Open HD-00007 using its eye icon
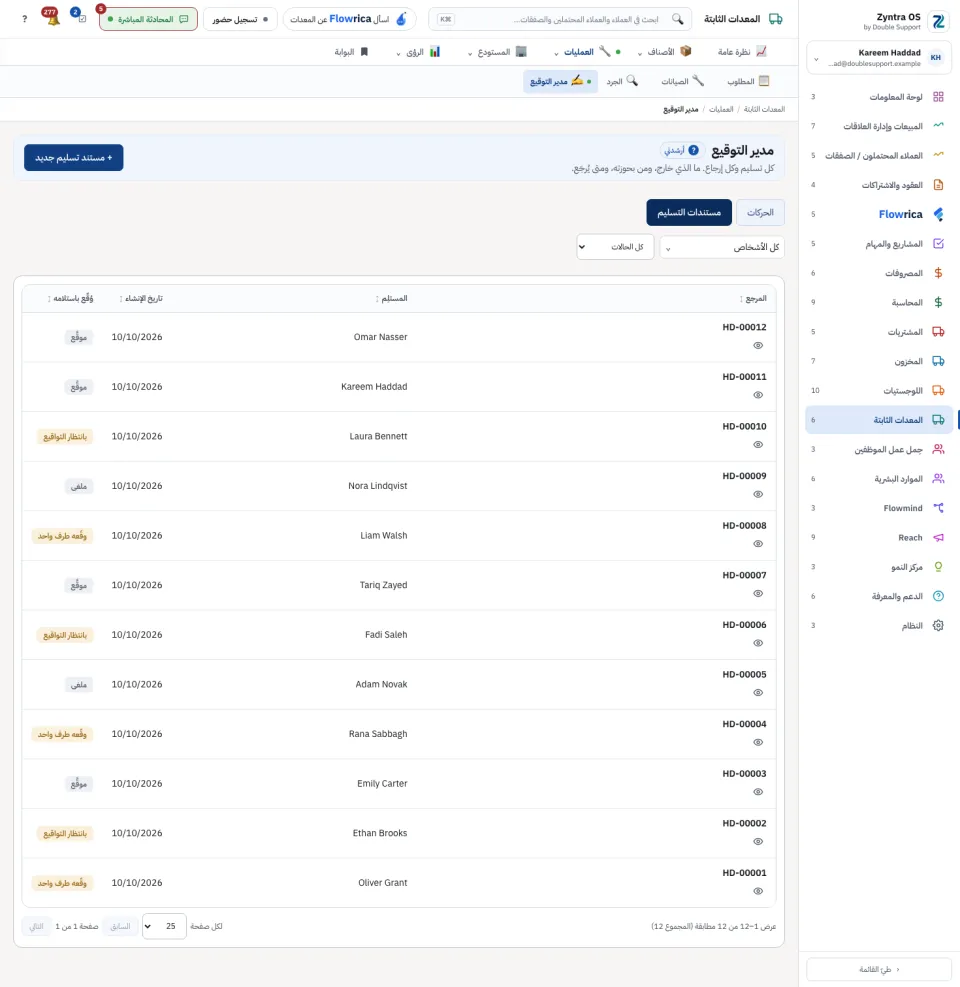960x987 pixels. coord(758,594)
